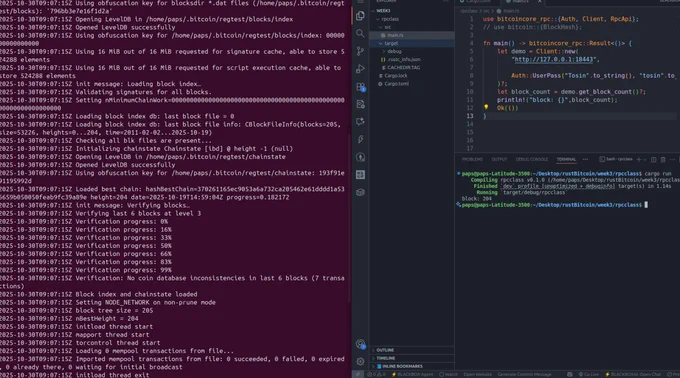Viewport: 680px width, 378px height.
Task: Click Open Website in the status bar
Action: click(477, 375)
